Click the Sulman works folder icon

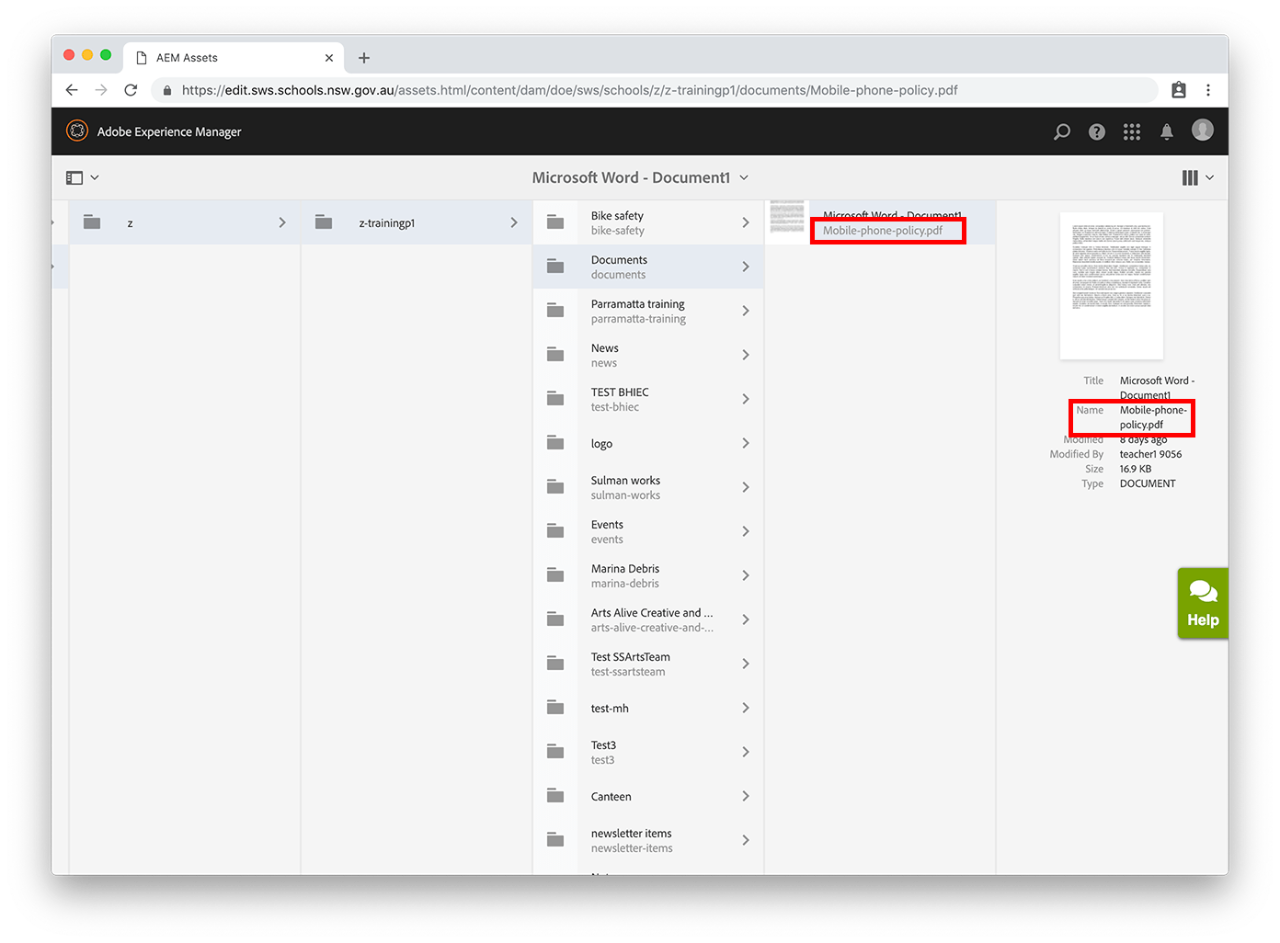point(555,487)
